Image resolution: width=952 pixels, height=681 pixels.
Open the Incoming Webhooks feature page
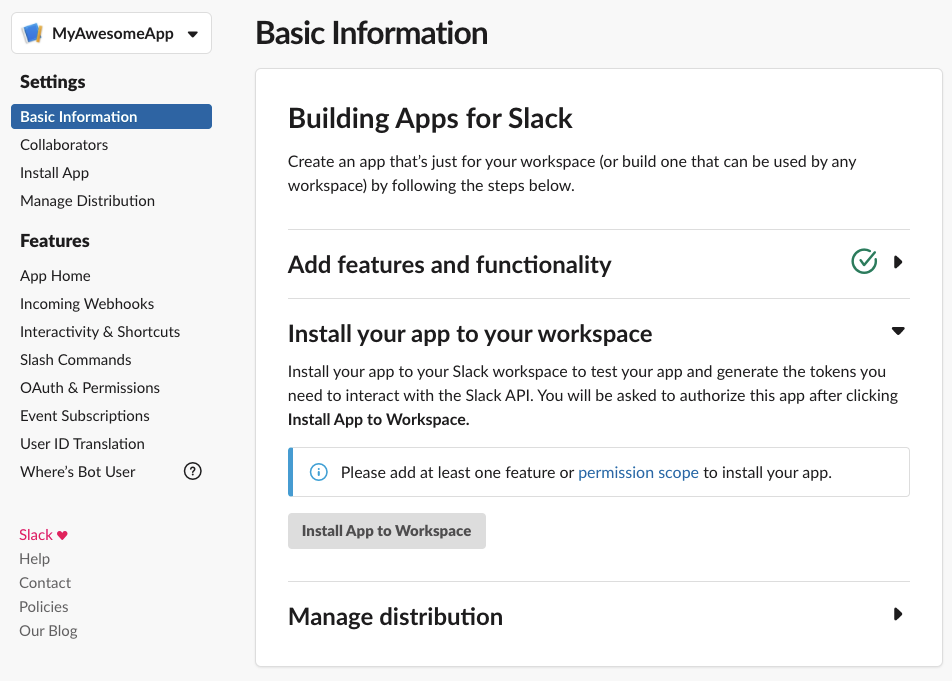click(87, 304)
